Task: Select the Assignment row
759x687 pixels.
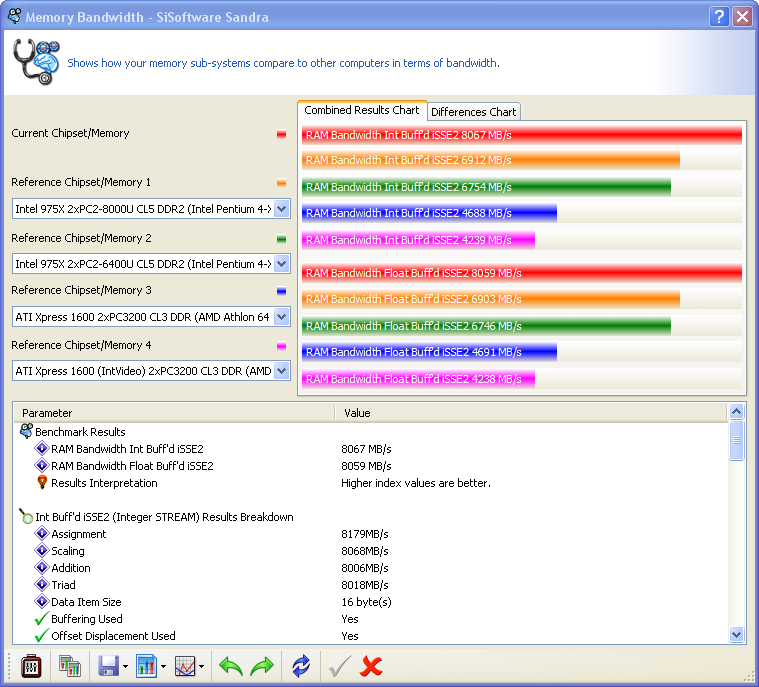Action: coord(371,534)
